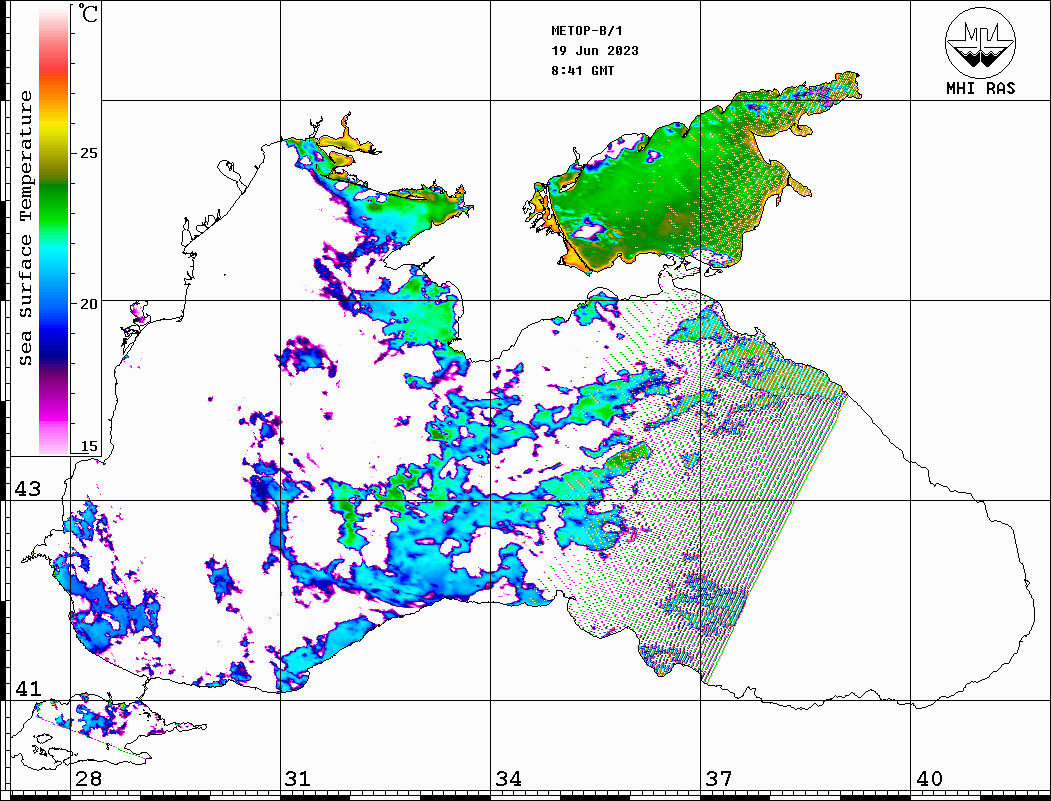Click the longitude label 31
This screenshot has height=801, width=1051.
coord(297,779)
